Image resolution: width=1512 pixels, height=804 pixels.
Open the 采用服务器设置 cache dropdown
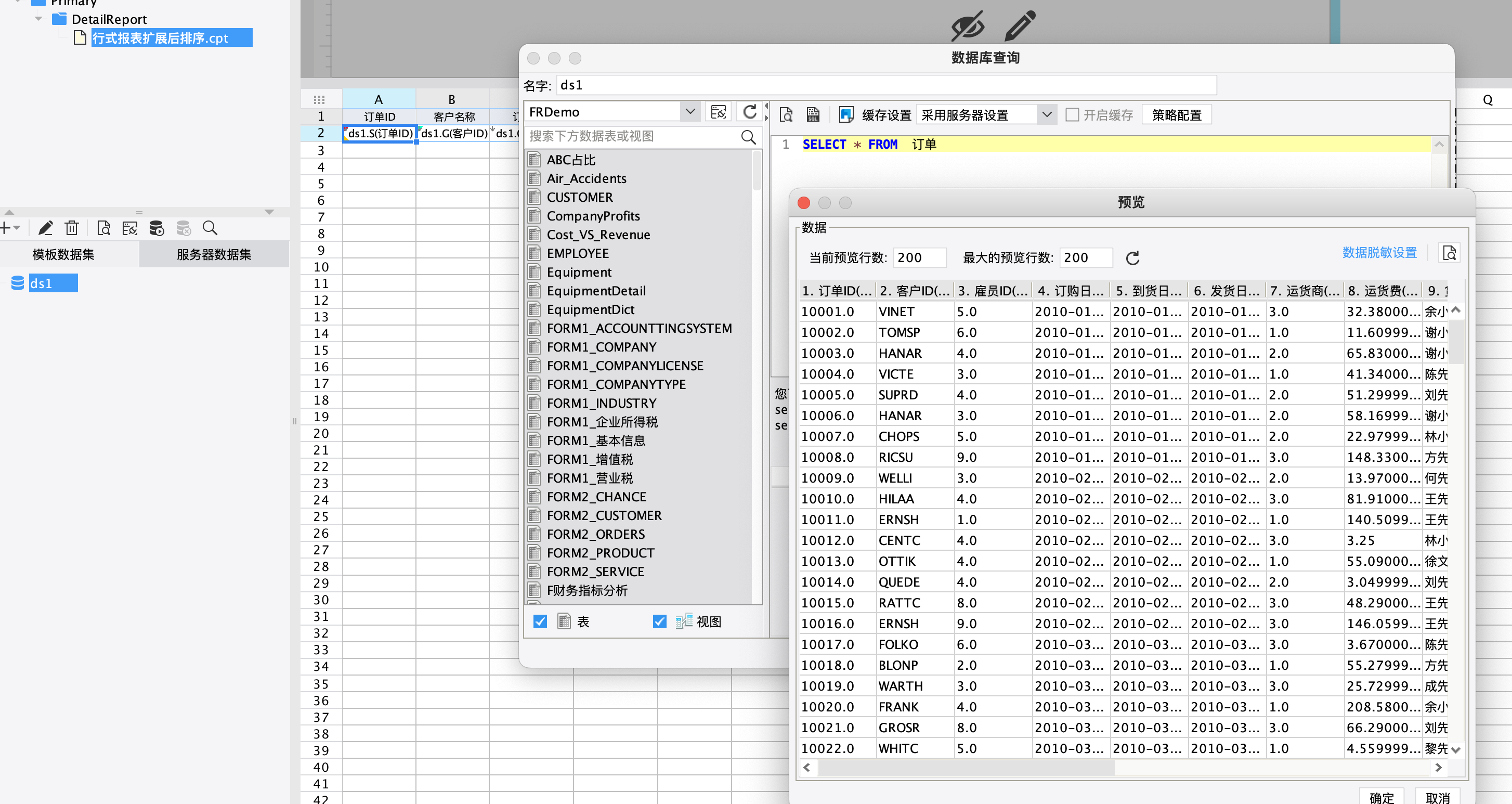(1047, 114)
